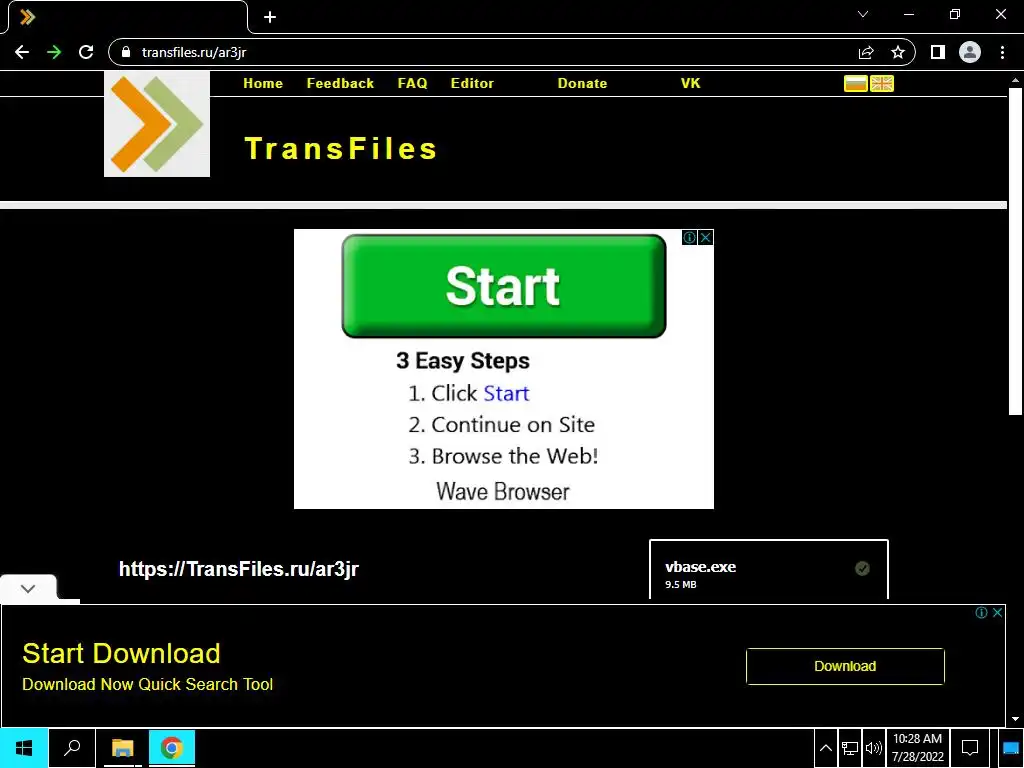Click Download Now Quick Search Tool text
The width and height of the screenshot is (1024, 768).
coord(148,684)
